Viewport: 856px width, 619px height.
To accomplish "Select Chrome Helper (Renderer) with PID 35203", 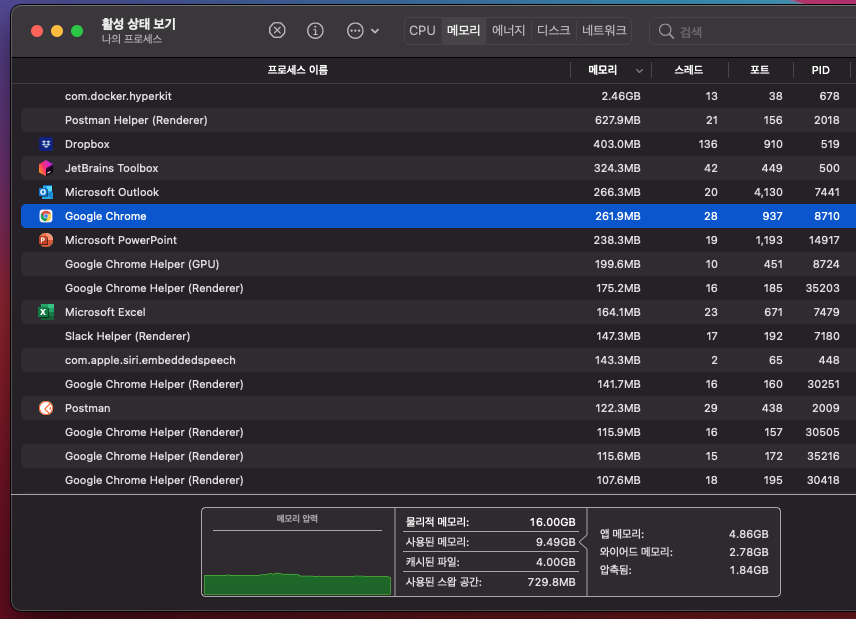I will [x=438, y=288].
